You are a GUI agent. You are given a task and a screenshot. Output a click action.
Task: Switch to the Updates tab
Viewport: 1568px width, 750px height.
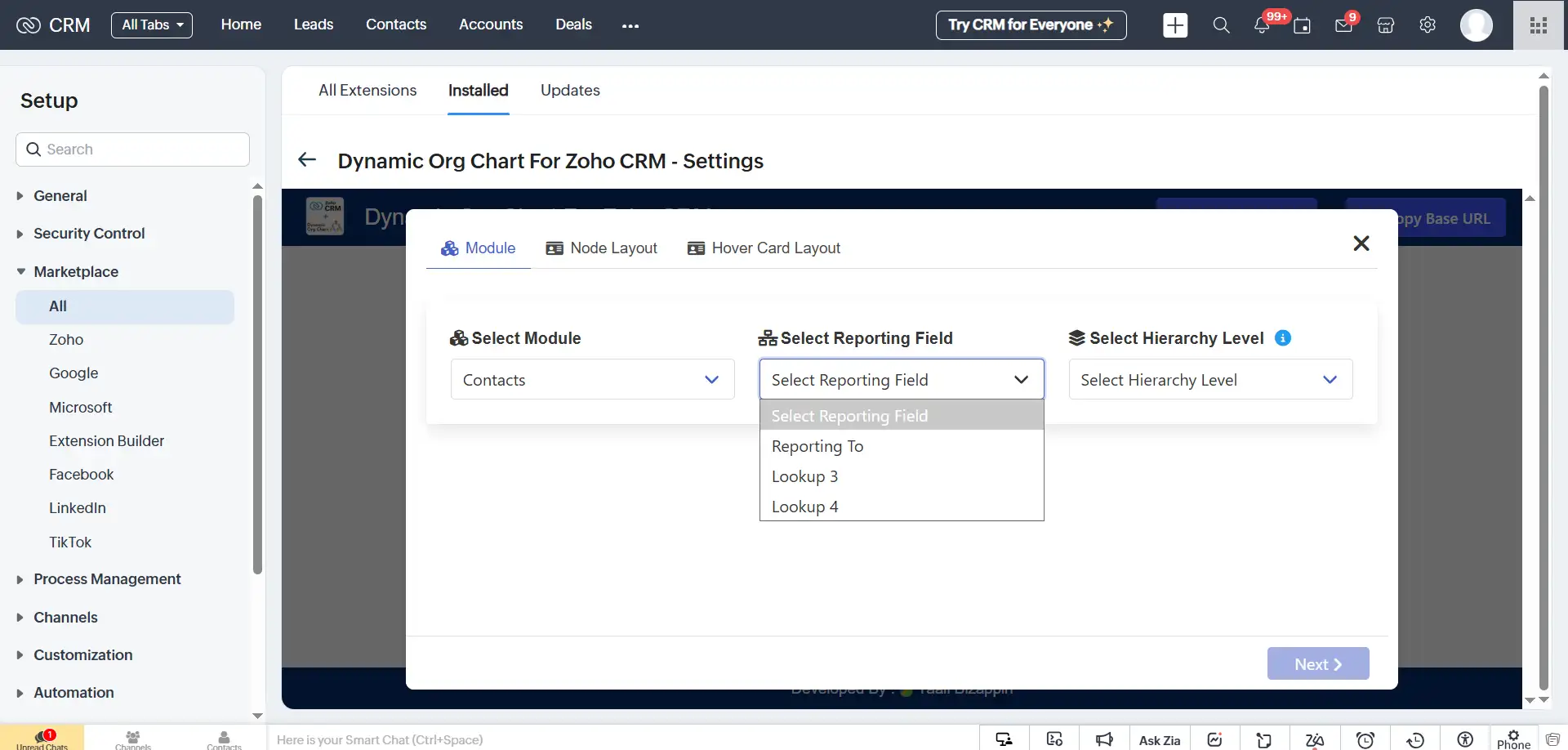click(x=570, y=91)
